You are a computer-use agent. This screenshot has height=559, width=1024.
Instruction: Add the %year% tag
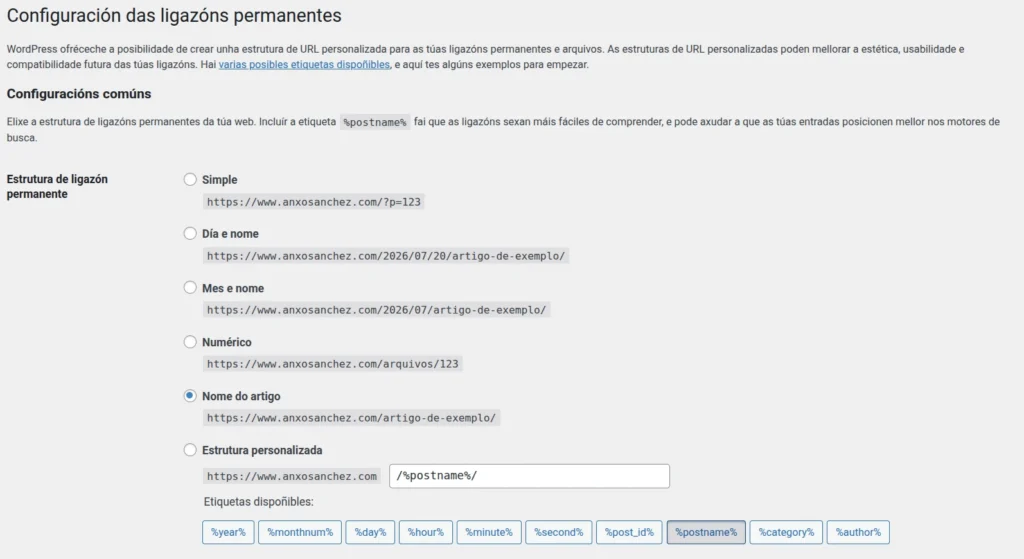(228, 532)
